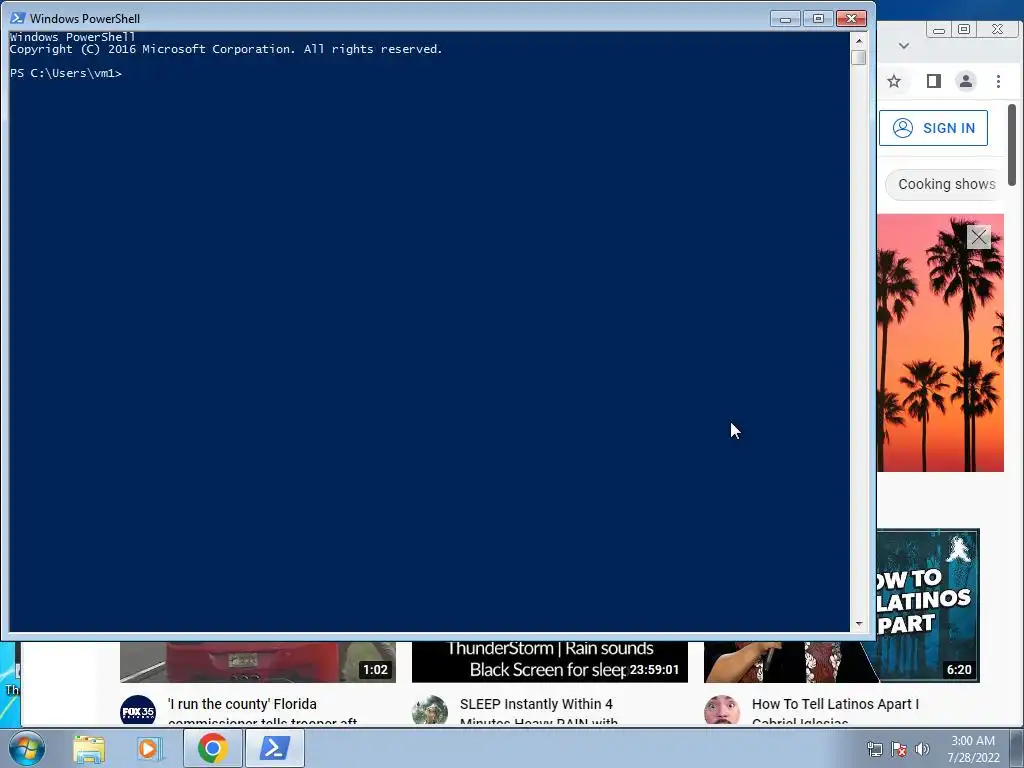Open volume speaker tray icon
The height and width of the screenshot is (768, 1024).
click(922, 749)
